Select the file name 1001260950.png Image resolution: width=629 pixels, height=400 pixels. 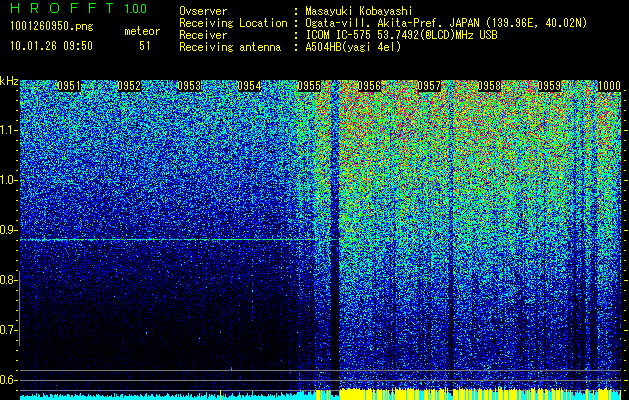coord(52,26)
